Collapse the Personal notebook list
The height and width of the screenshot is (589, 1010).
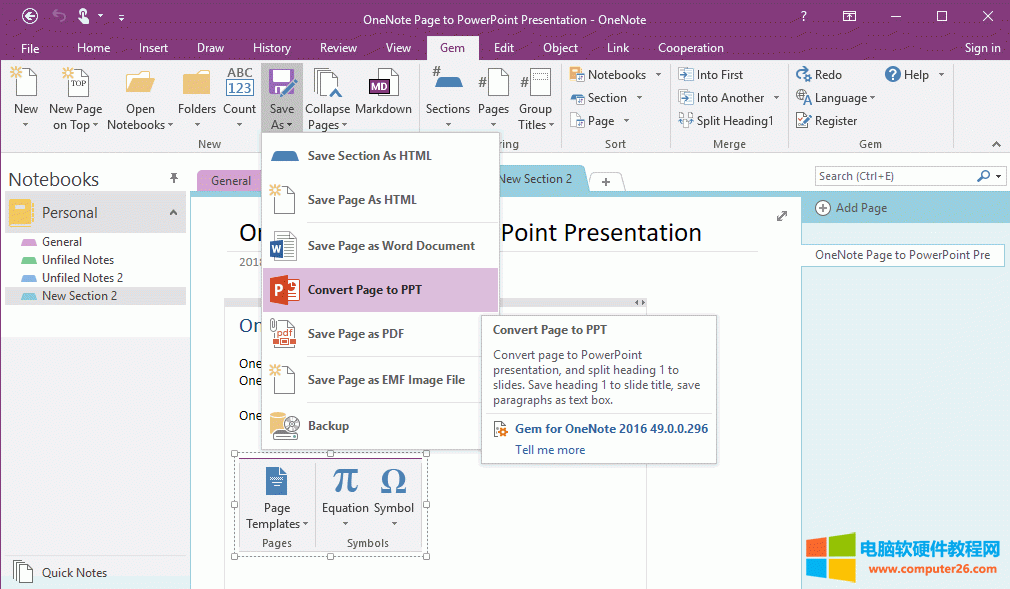[x=173, y=213]
